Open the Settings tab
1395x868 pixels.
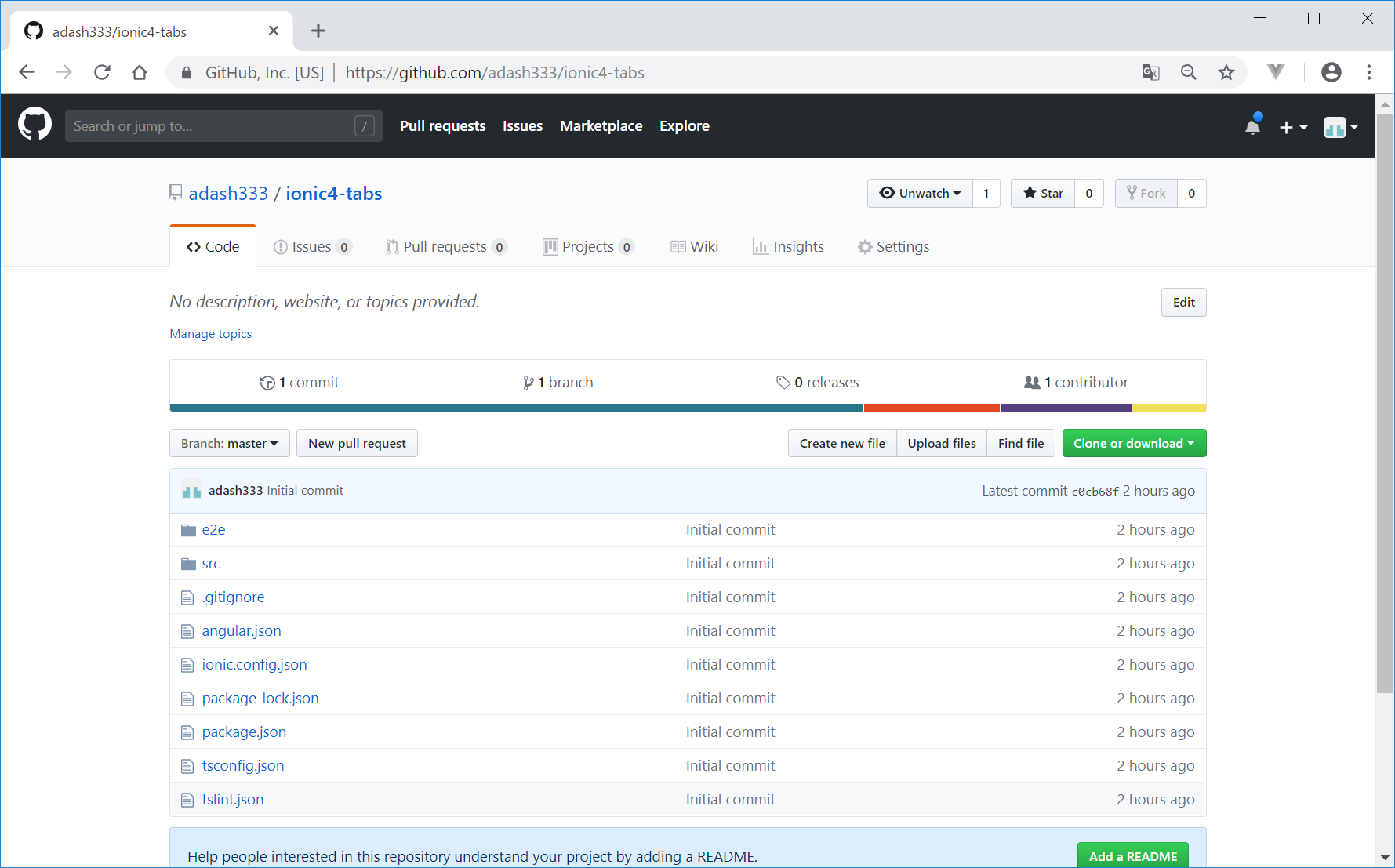893,247
